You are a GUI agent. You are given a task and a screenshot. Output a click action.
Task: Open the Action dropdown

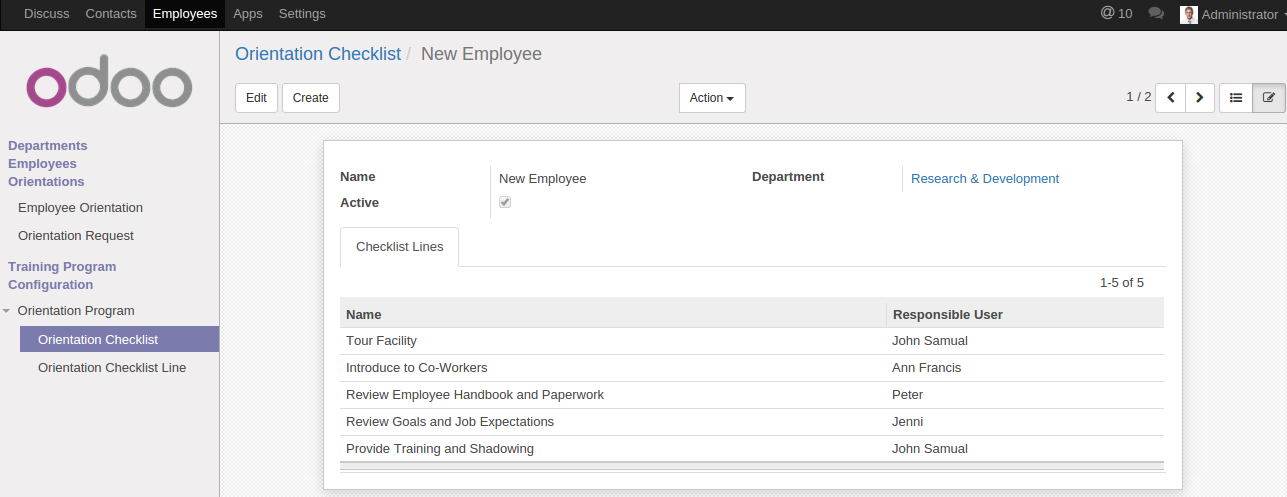(712, 98)
